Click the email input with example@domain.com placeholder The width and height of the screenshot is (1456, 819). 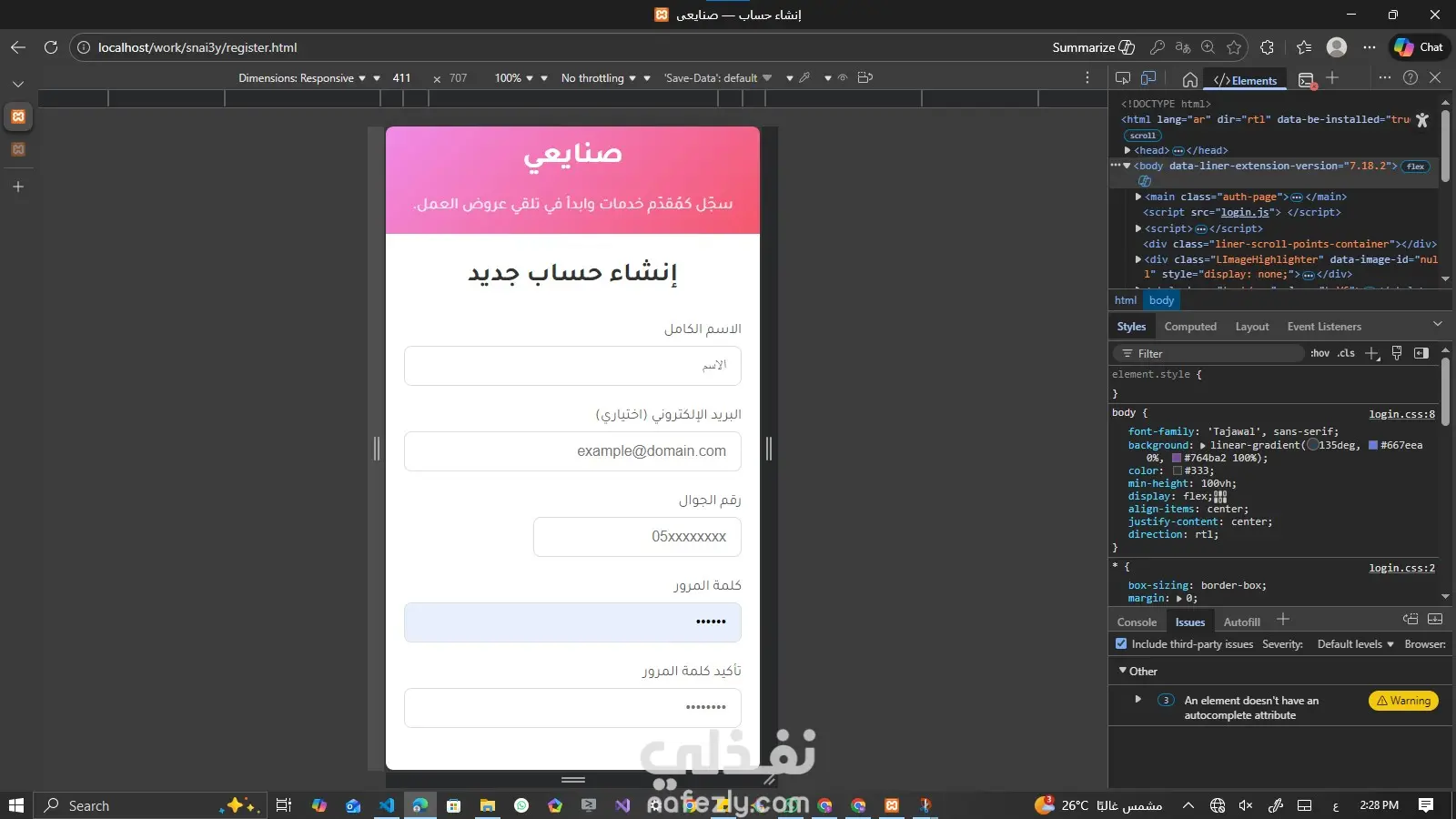point(572,451)
